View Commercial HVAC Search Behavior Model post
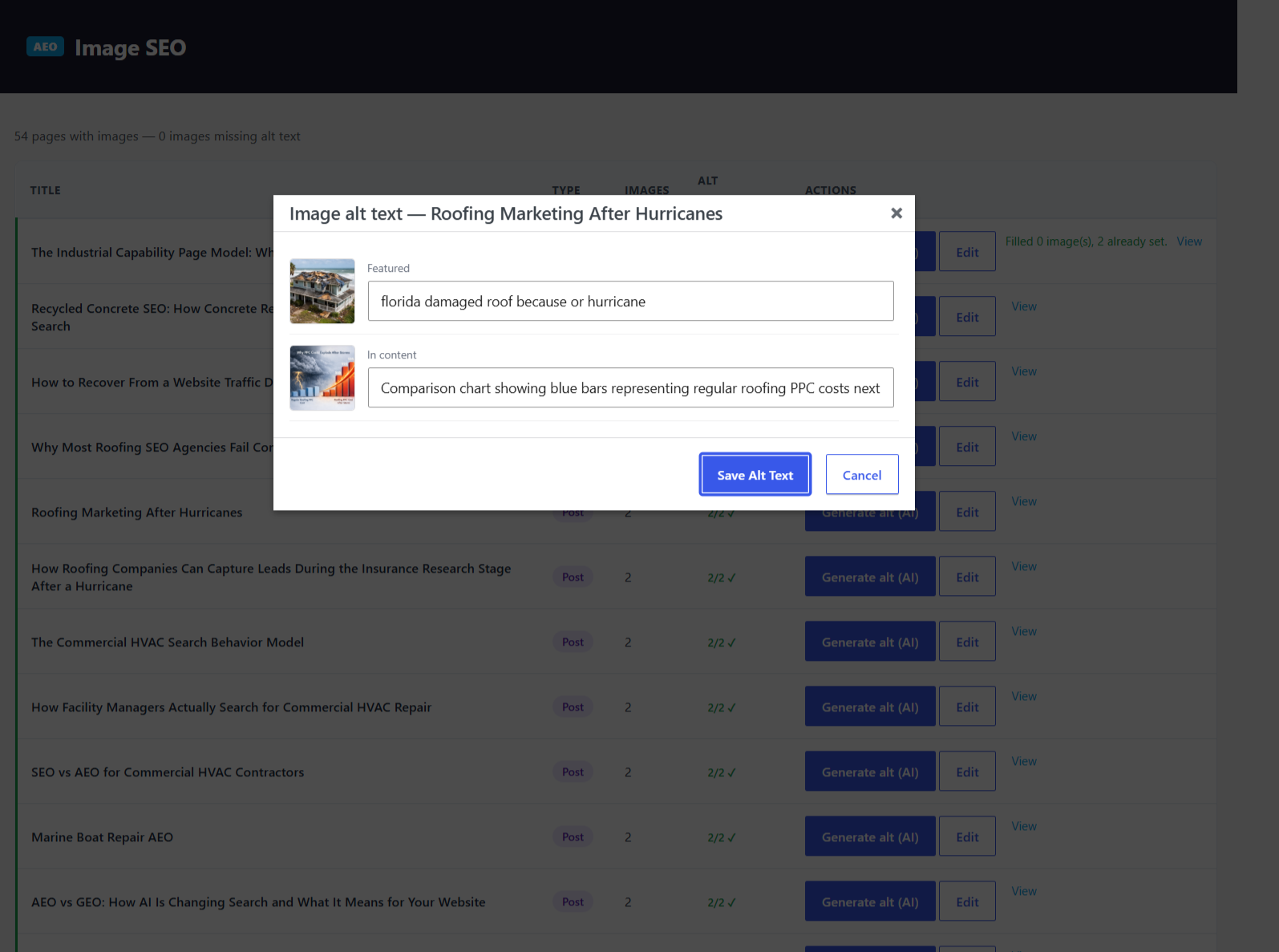The height and width of the screenshot is (952, 1279). 1024,631
